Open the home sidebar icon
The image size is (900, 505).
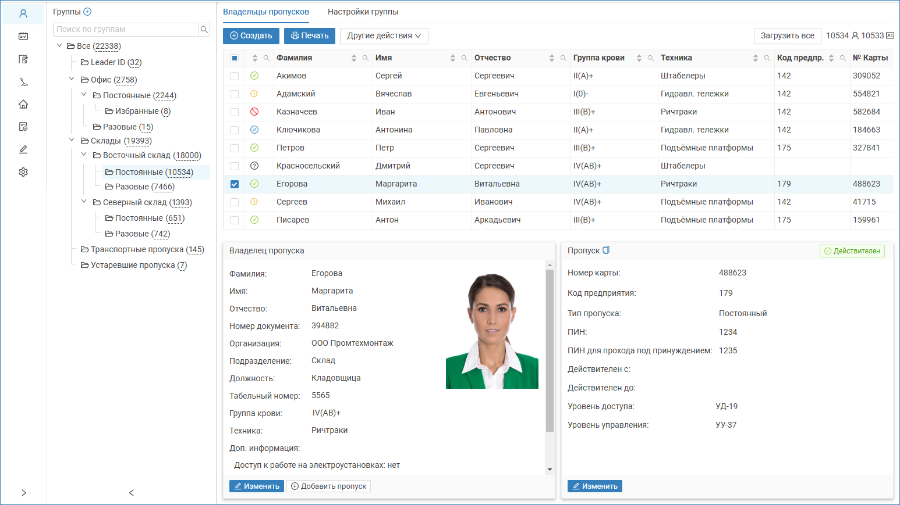[23, 104]
